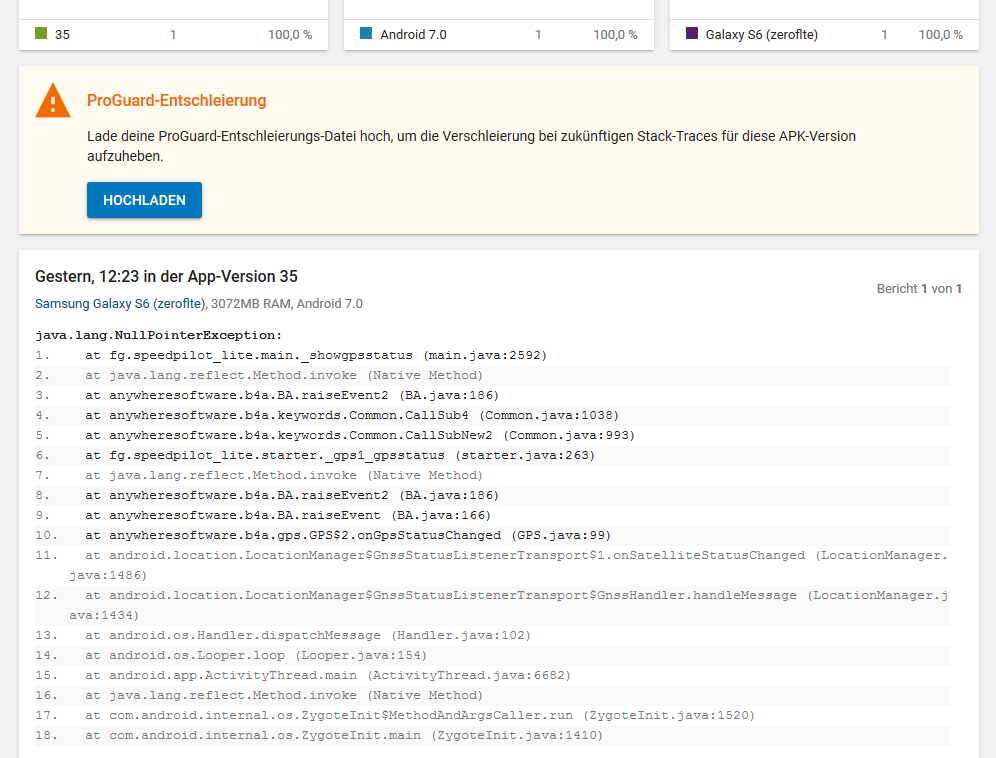The image size is (996, 758).
Task: Click stack line 15 with ActivityThread.main
Action: point(327,675)
